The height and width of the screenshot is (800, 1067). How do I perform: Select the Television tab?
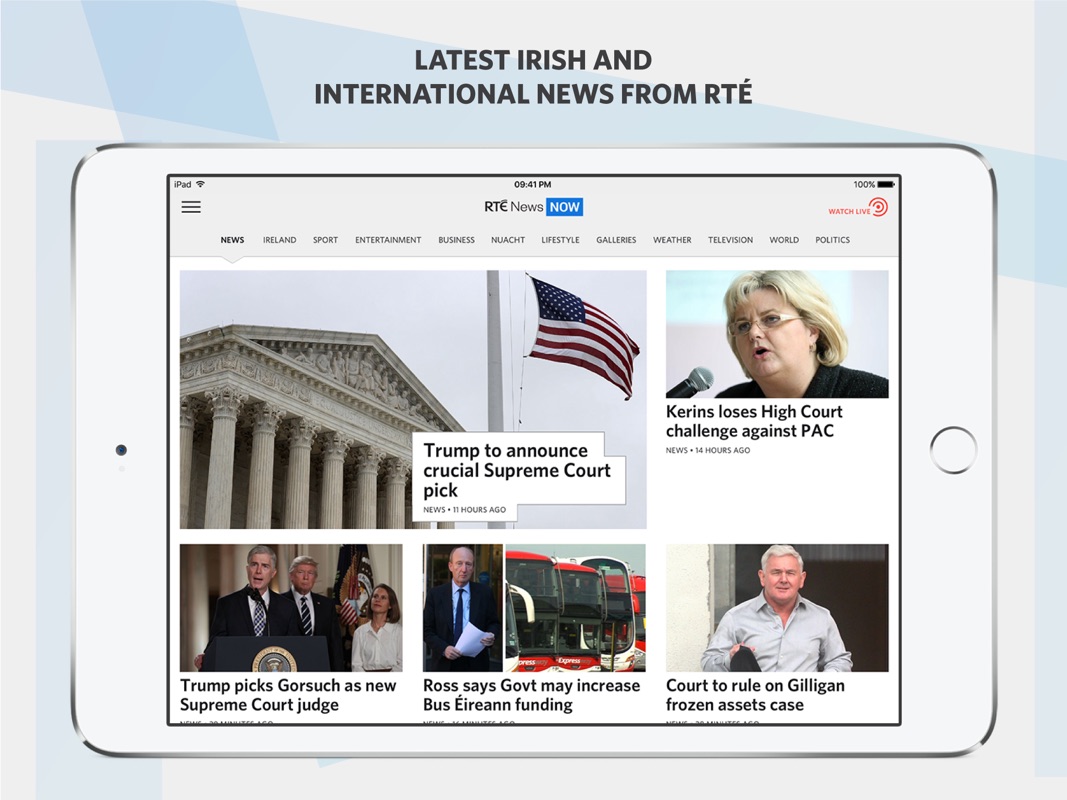click(730, 240)
